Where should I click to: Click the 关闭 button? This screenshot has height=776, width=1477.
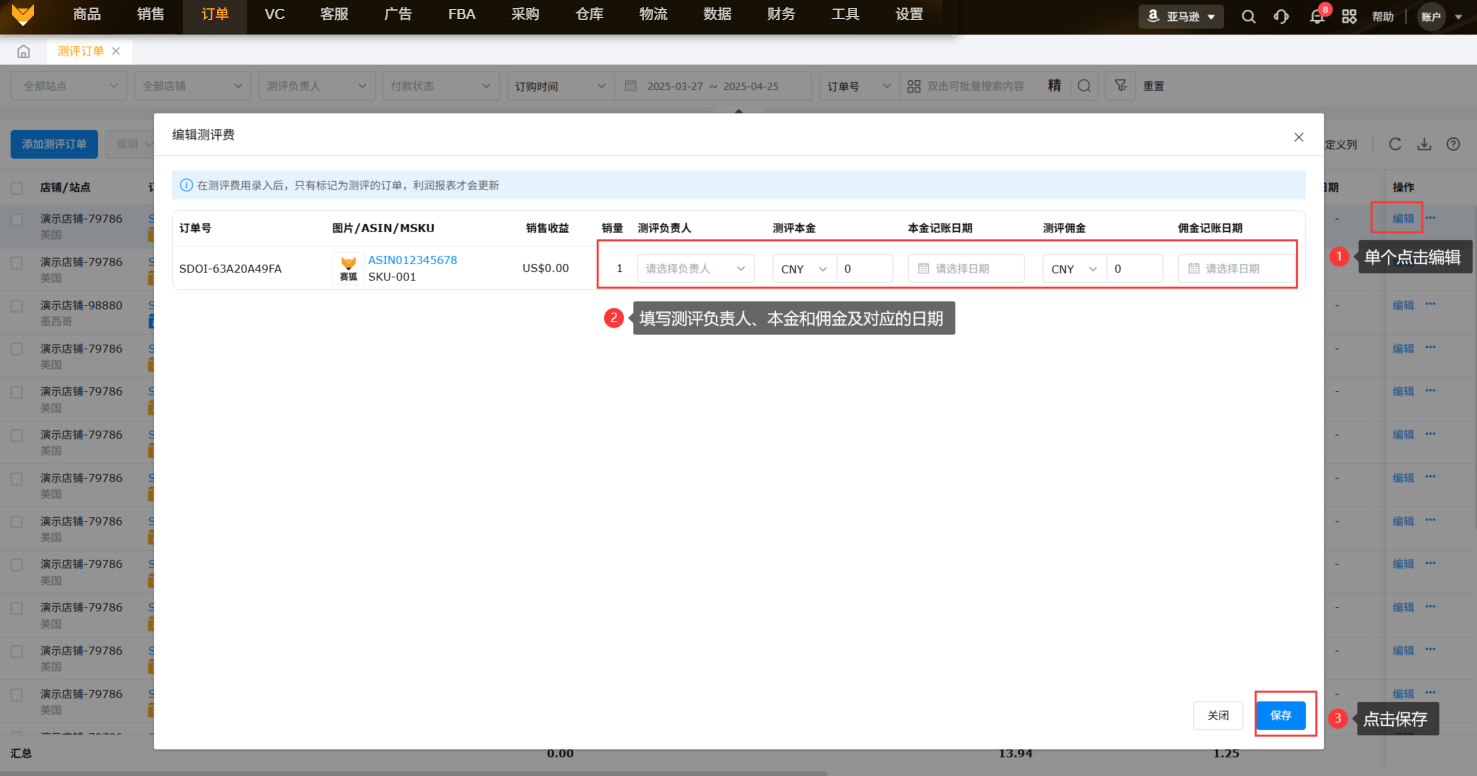click(1218, 716)
